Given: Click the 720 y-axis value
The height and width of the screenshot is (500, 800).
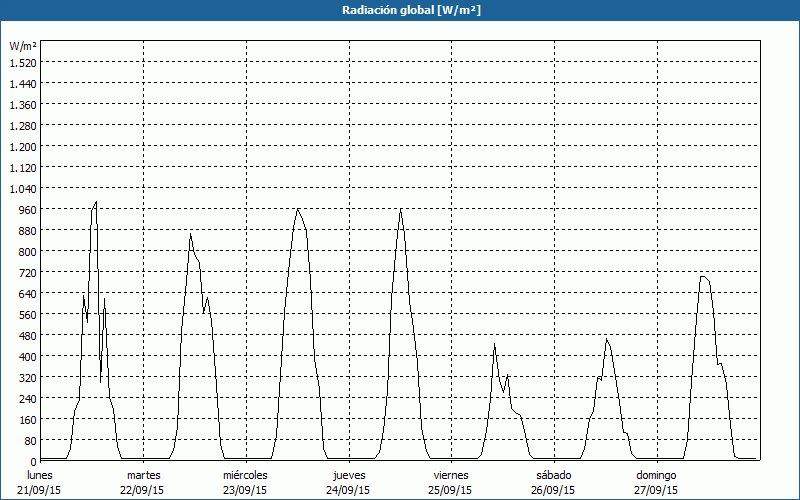Looking at the screenshot, I should 29,272.
